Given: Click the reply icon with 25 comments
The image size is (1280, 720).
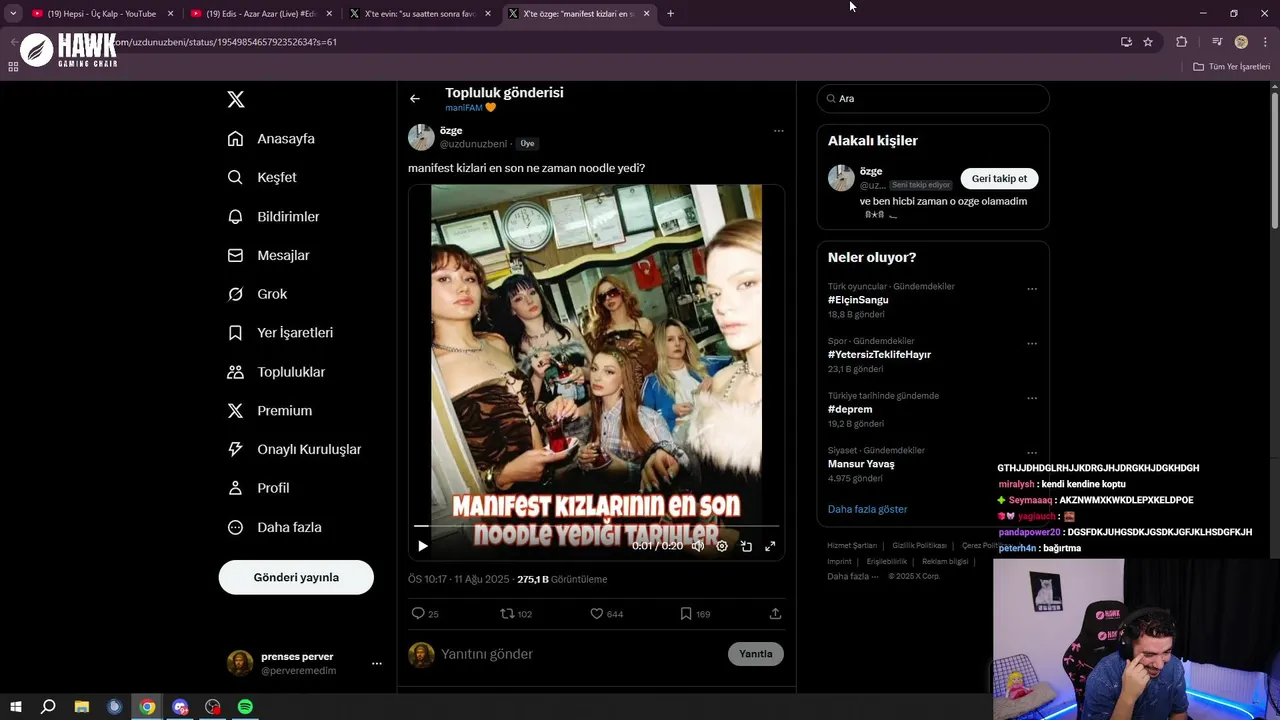Looking at the screenshot, I should tap(425, 613).
